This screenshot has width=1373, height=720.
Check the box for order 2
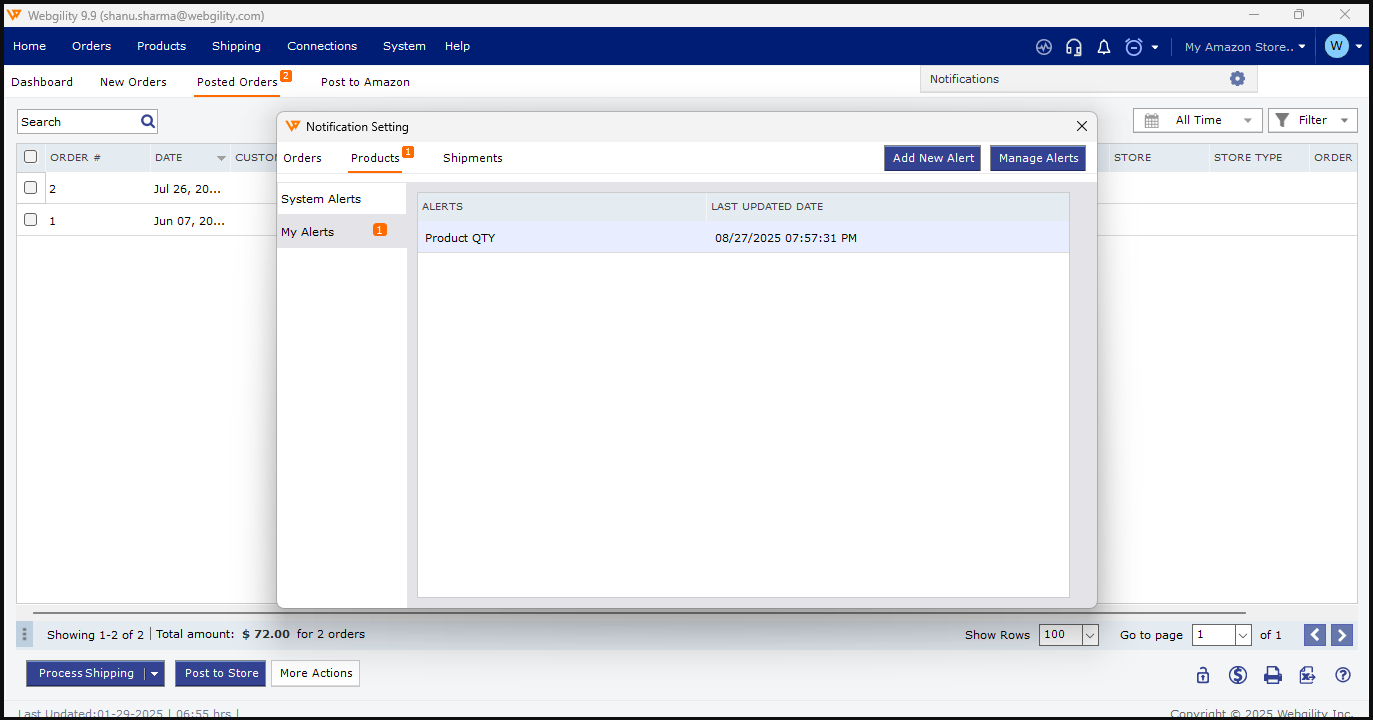click(x=31, y=188)
